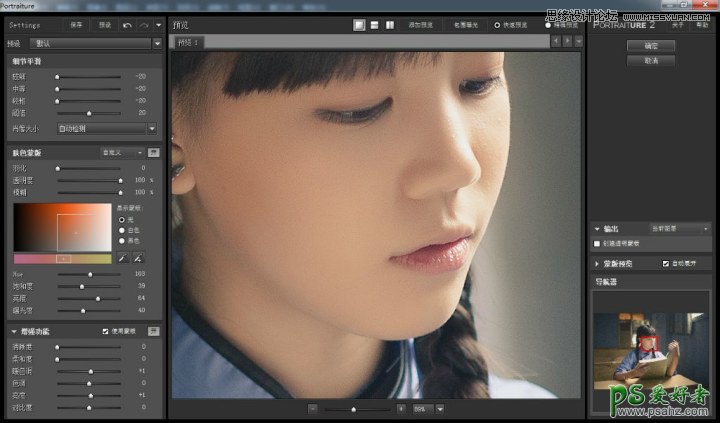Click the zoom in plus button

tap(401, 409)
